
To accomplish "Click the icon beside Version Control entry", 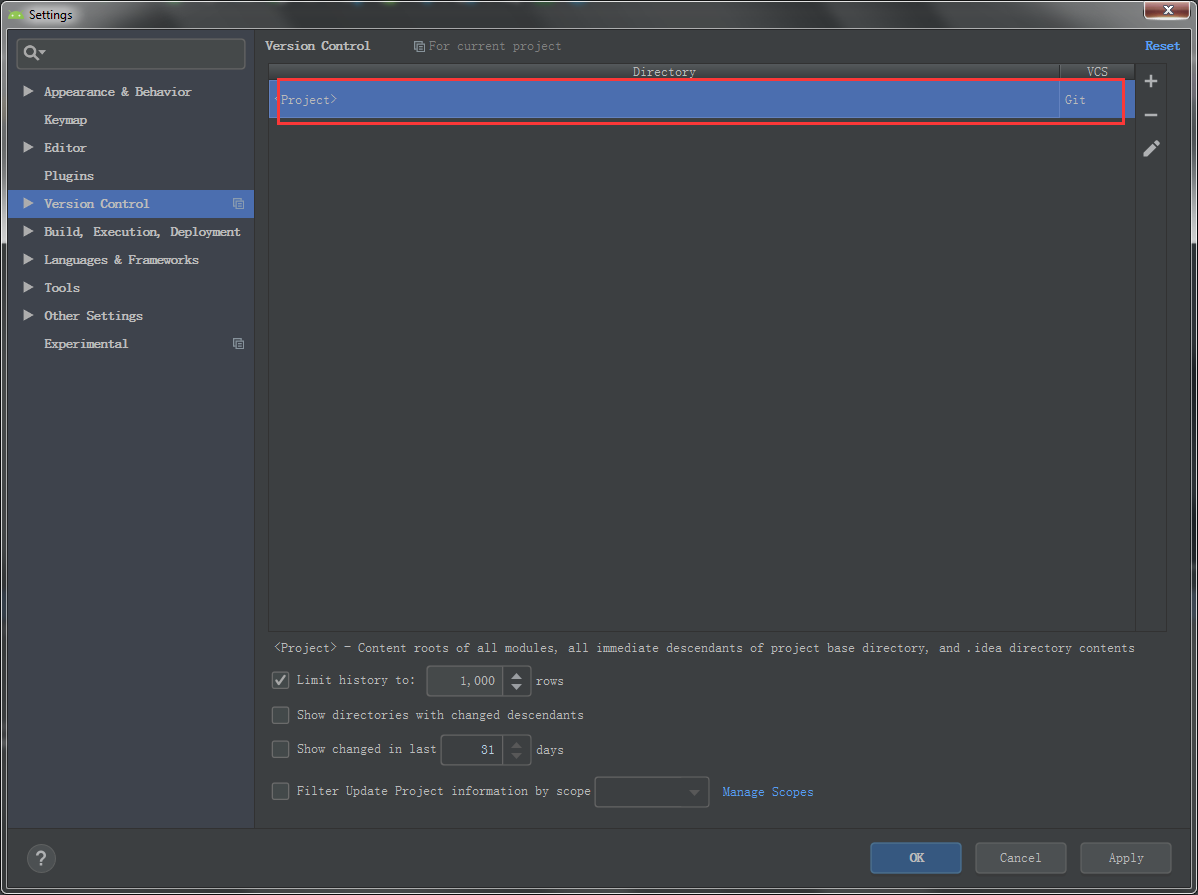I will pos(238,203).
